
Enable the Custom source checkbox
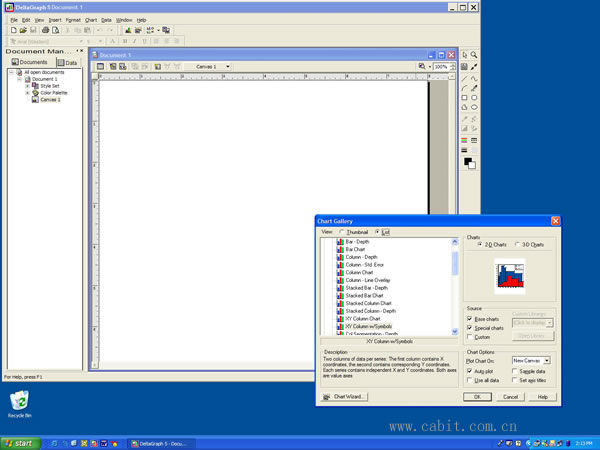470,337
